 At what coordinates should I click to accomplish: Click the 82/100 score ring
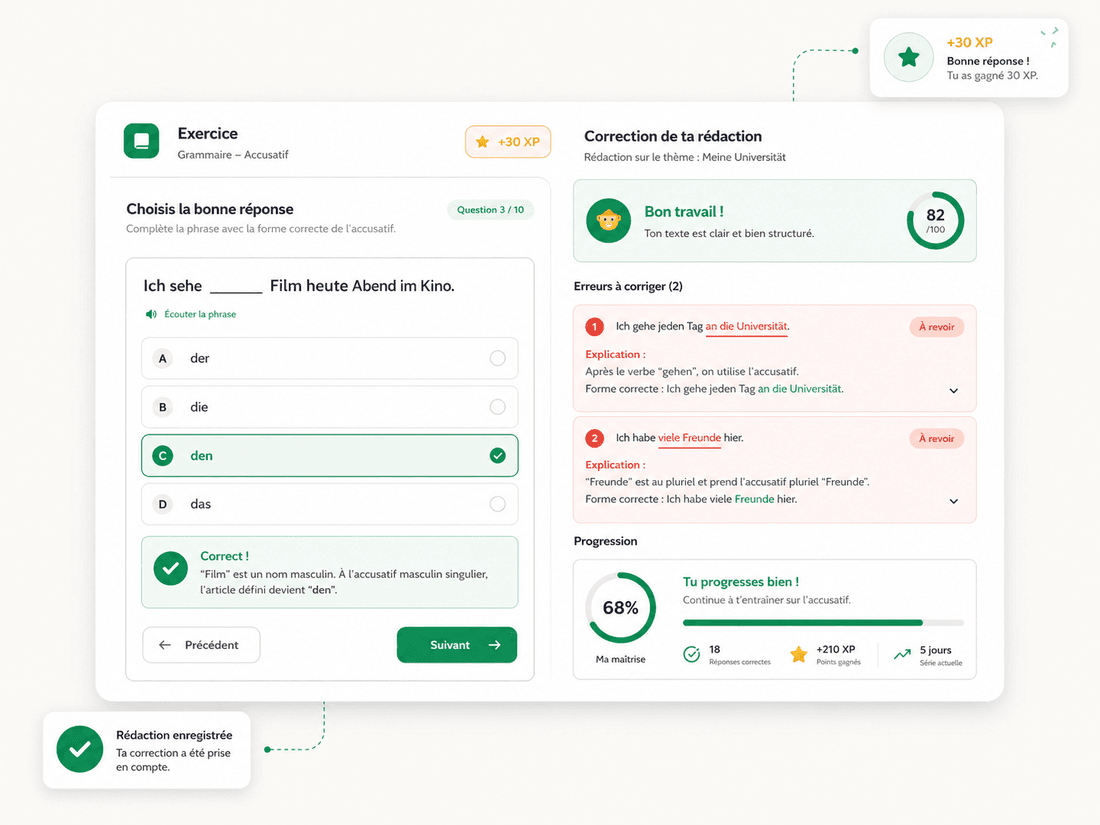[x=935, y=220]
